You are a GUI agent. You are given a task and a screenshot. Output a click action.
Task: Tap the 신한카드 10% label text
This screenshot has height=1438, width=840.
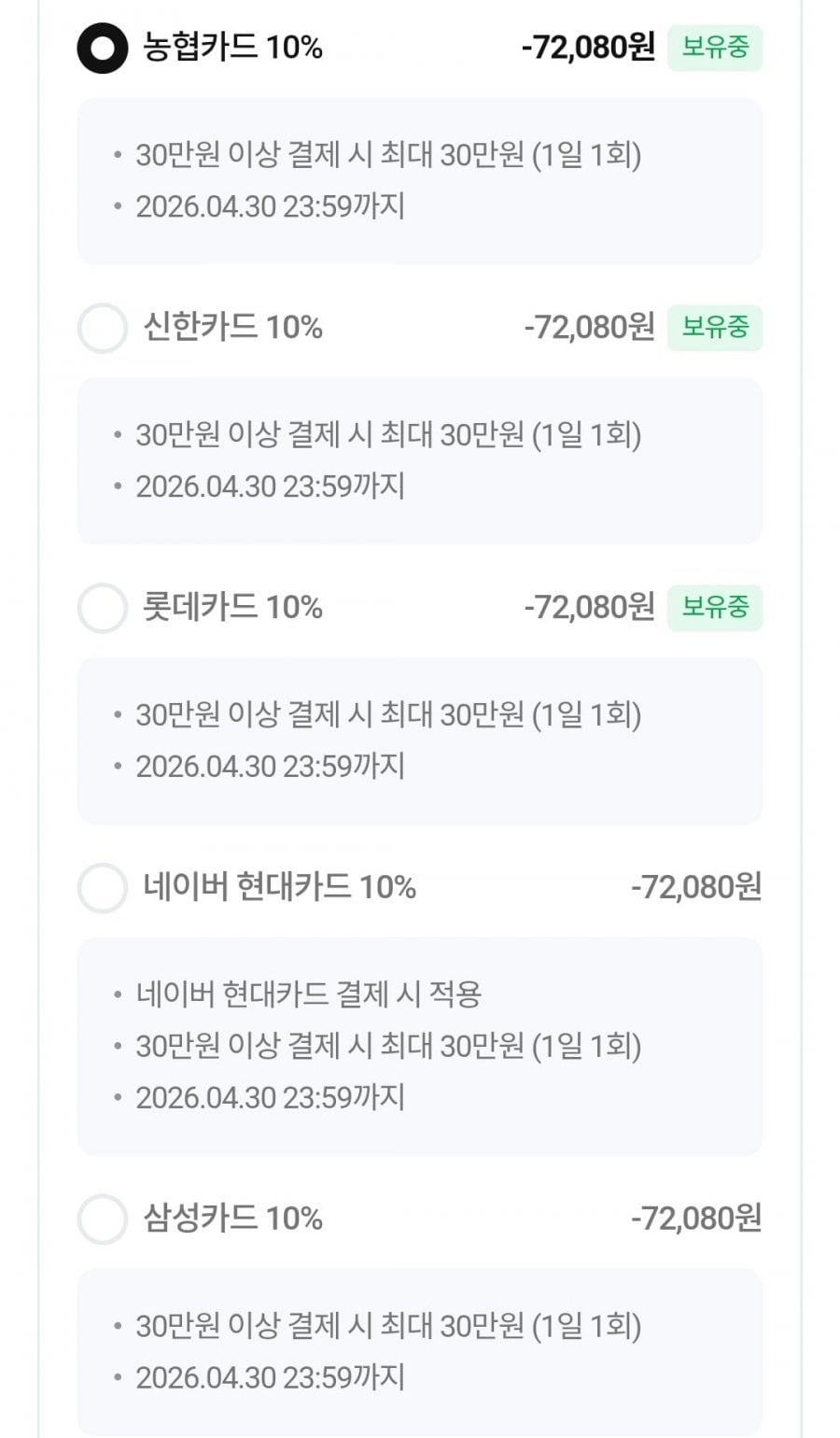tap(232, 327)
